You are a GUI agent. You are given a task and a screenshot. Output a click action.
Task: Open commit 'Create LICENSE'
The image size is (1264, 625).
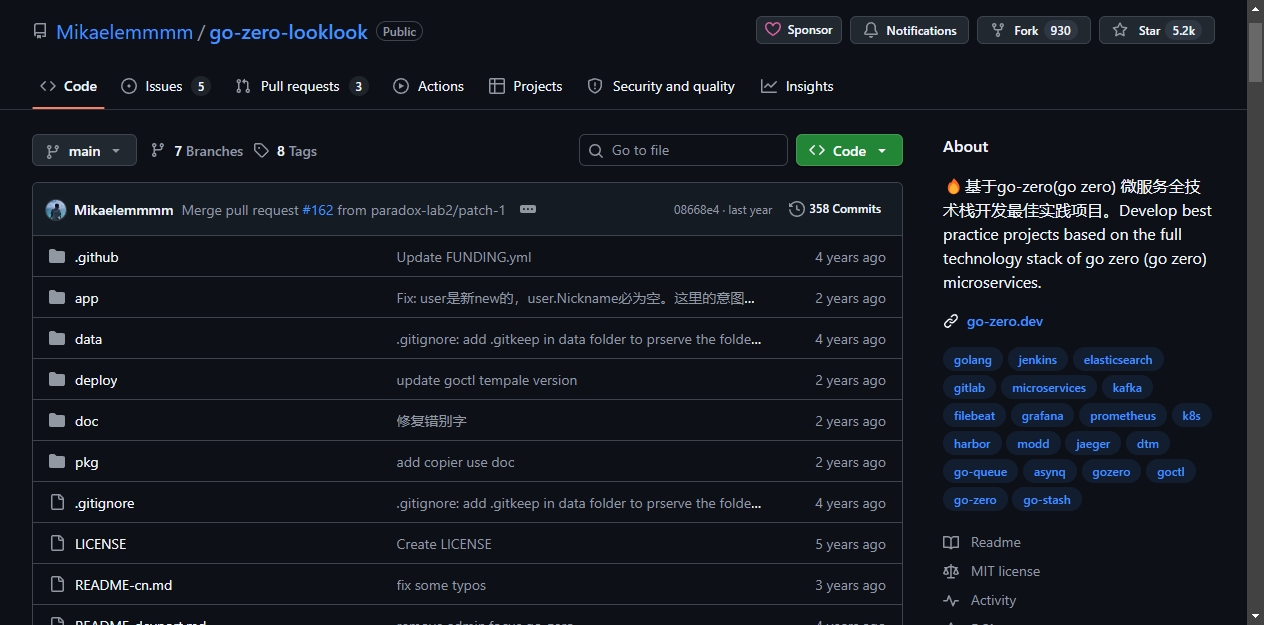[x=444, y=544]
